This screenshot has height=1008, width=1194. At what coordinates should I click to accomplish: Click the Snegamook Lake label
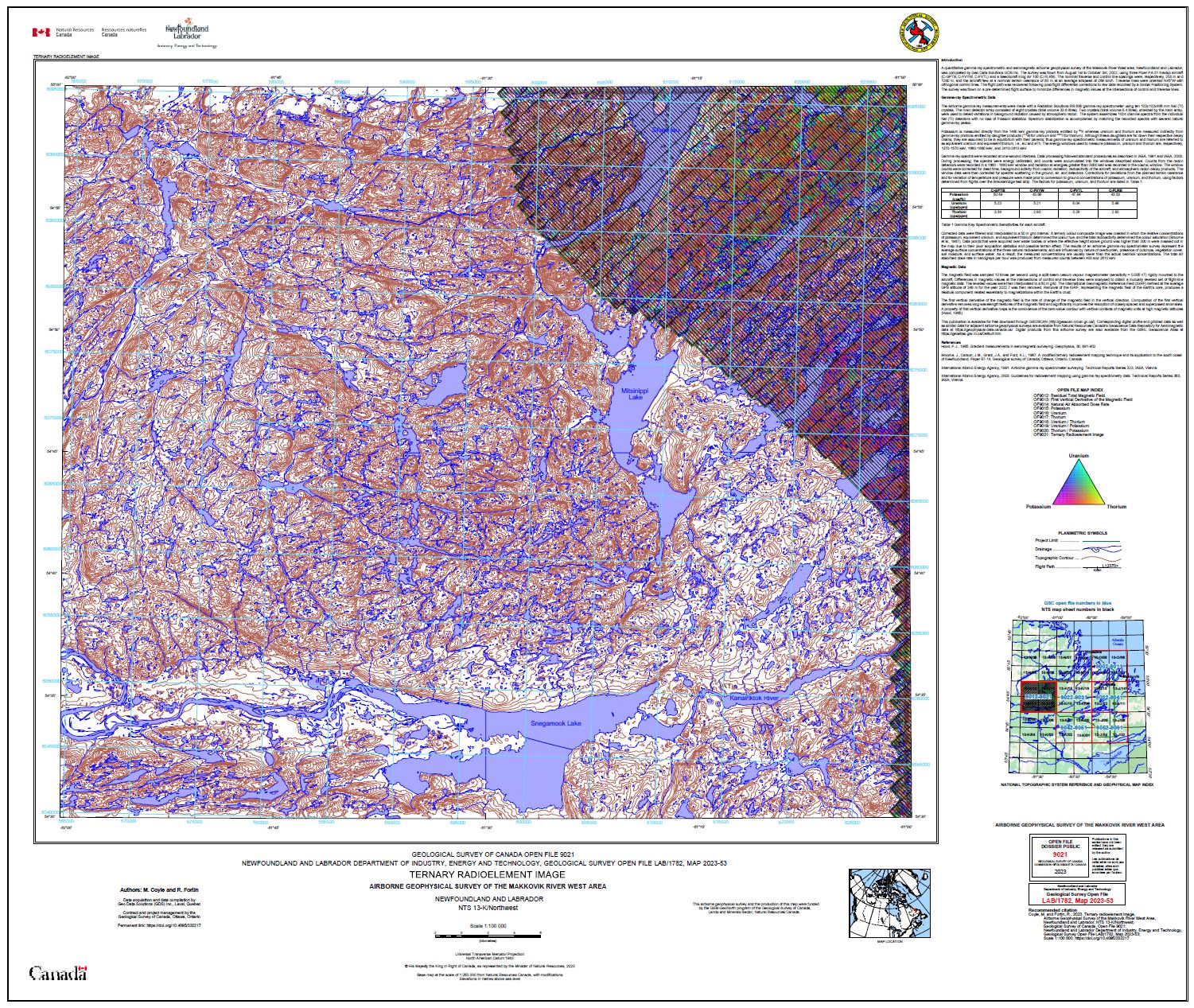556,723
